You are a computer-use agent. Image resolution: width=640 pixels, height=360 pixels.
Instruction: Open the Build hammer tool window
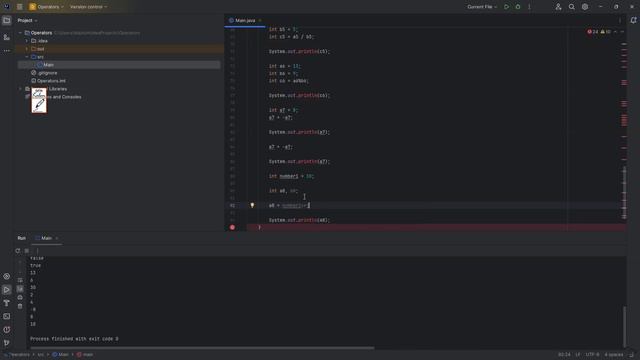[x=7, y=303]
